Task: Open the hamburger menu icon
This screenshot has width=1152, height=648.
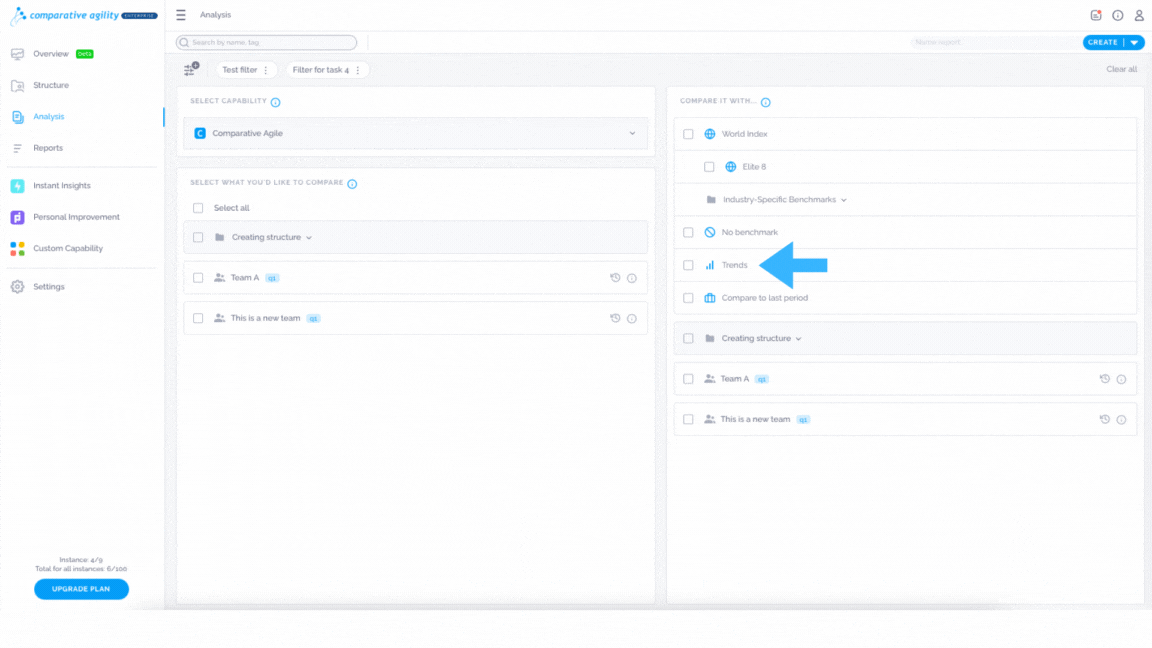Action: tap(181, 15)
